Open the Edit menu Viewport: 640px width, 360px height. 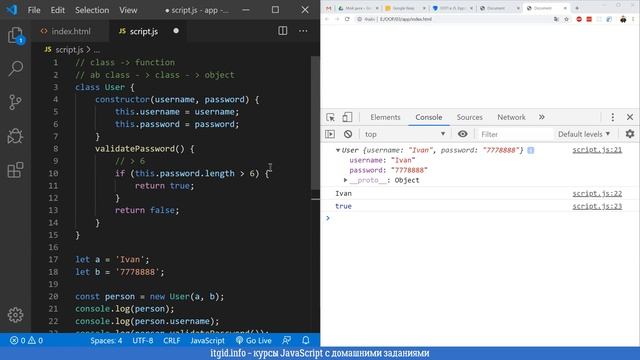pyautogui.click(x=58, y=10)
